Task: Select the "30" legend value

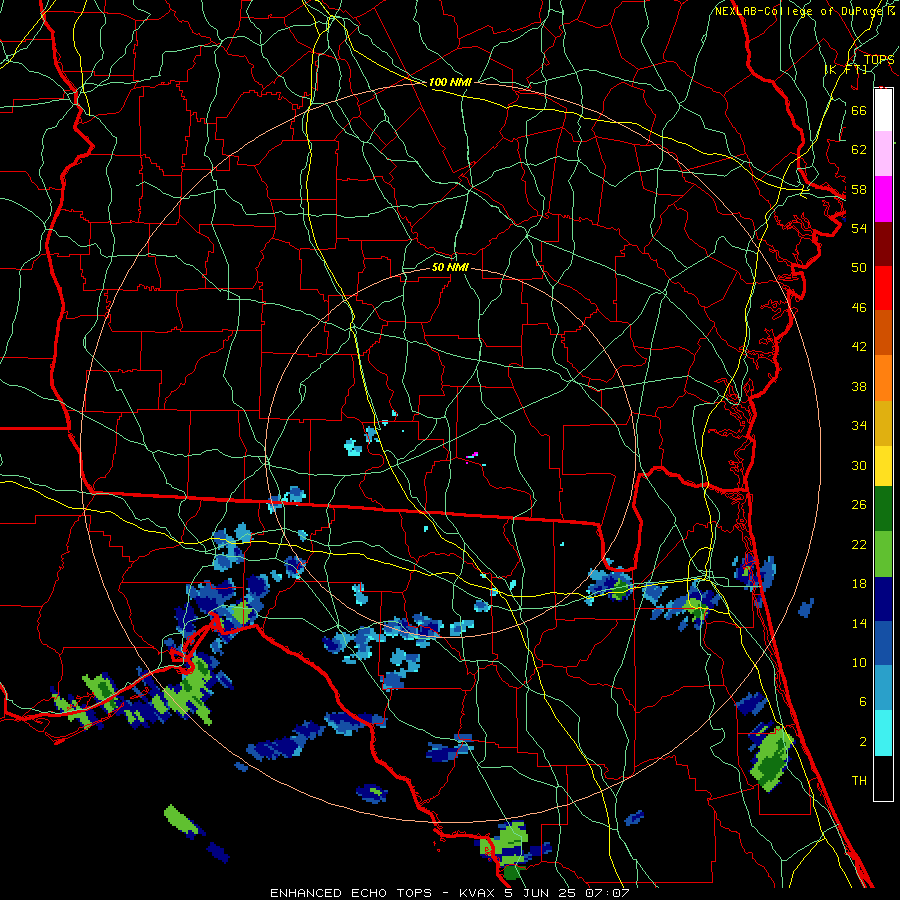Action: pos(859,465)
